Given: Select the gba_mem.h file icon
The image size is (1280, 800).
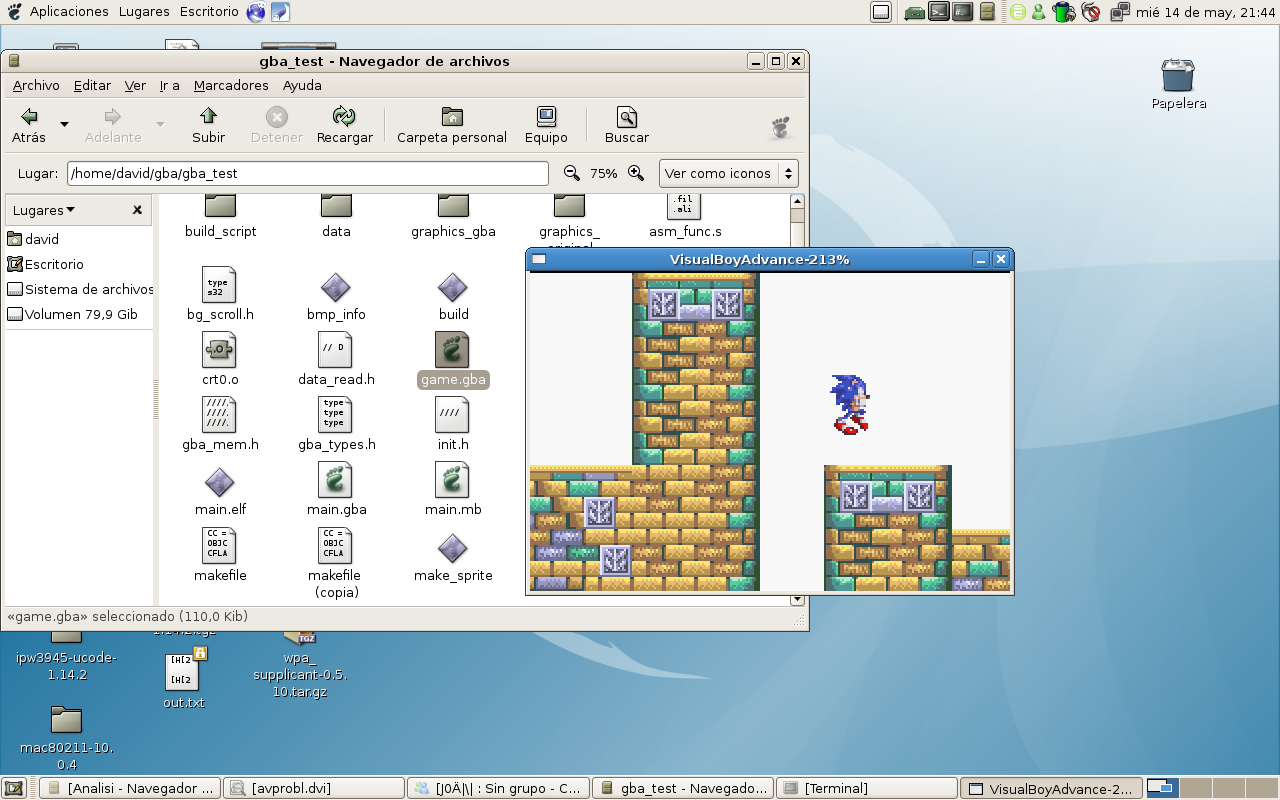Looking at the screenshot, I should tap(219, 415).
